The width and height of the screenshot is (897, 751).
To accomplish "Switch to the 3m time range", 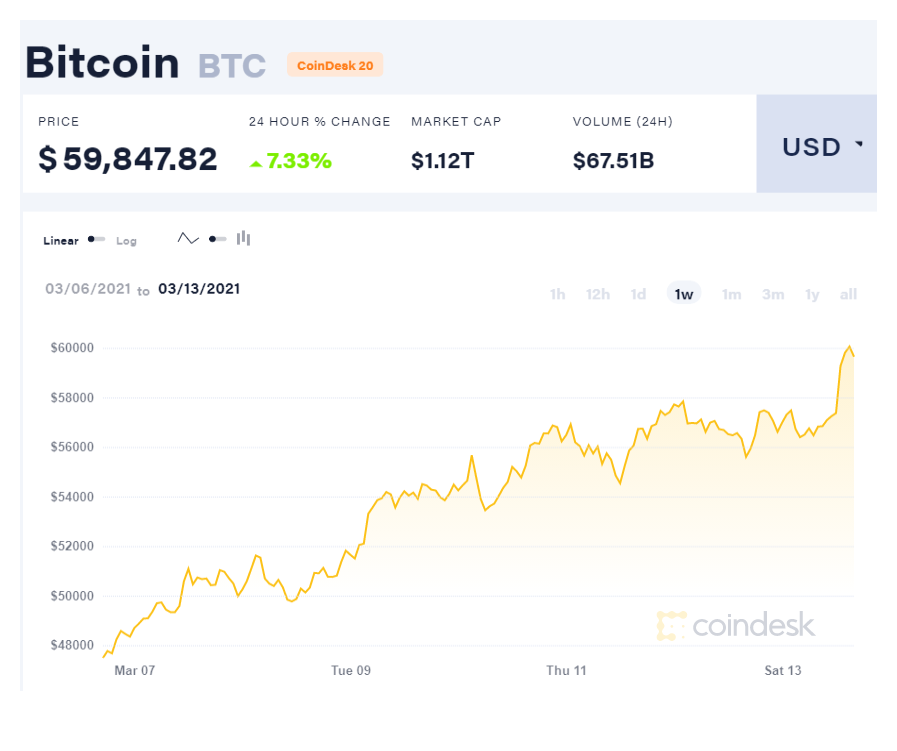I will (773, 294).
